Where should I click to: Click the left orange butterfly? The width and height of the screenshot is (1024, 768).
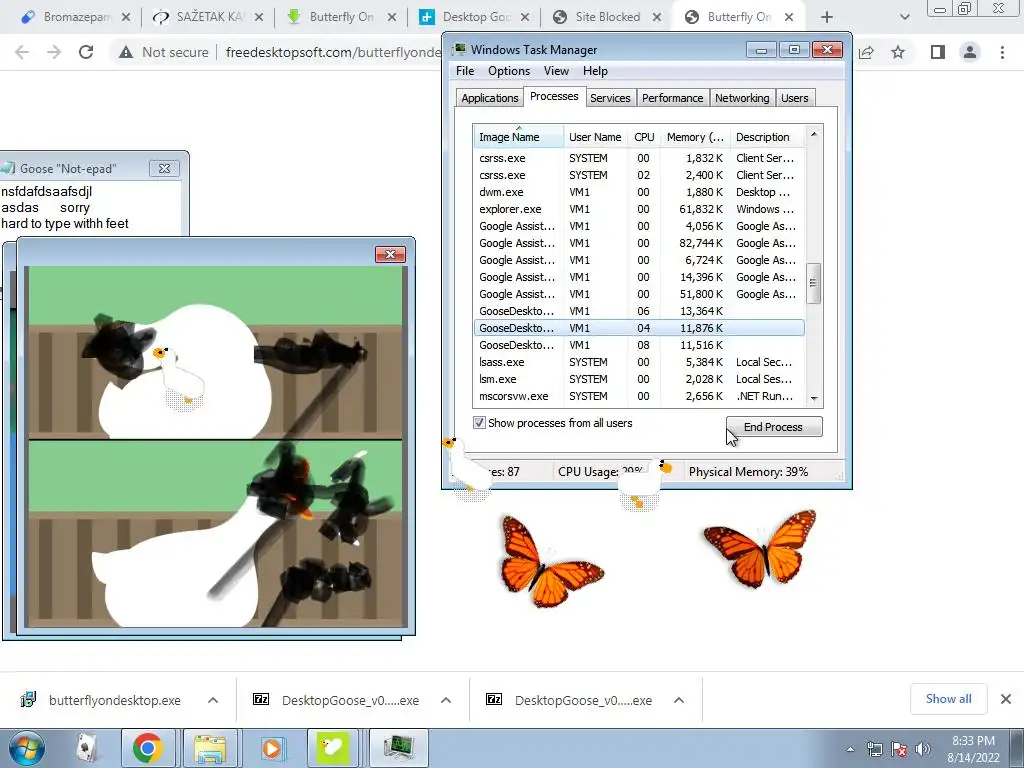[551, 562]
